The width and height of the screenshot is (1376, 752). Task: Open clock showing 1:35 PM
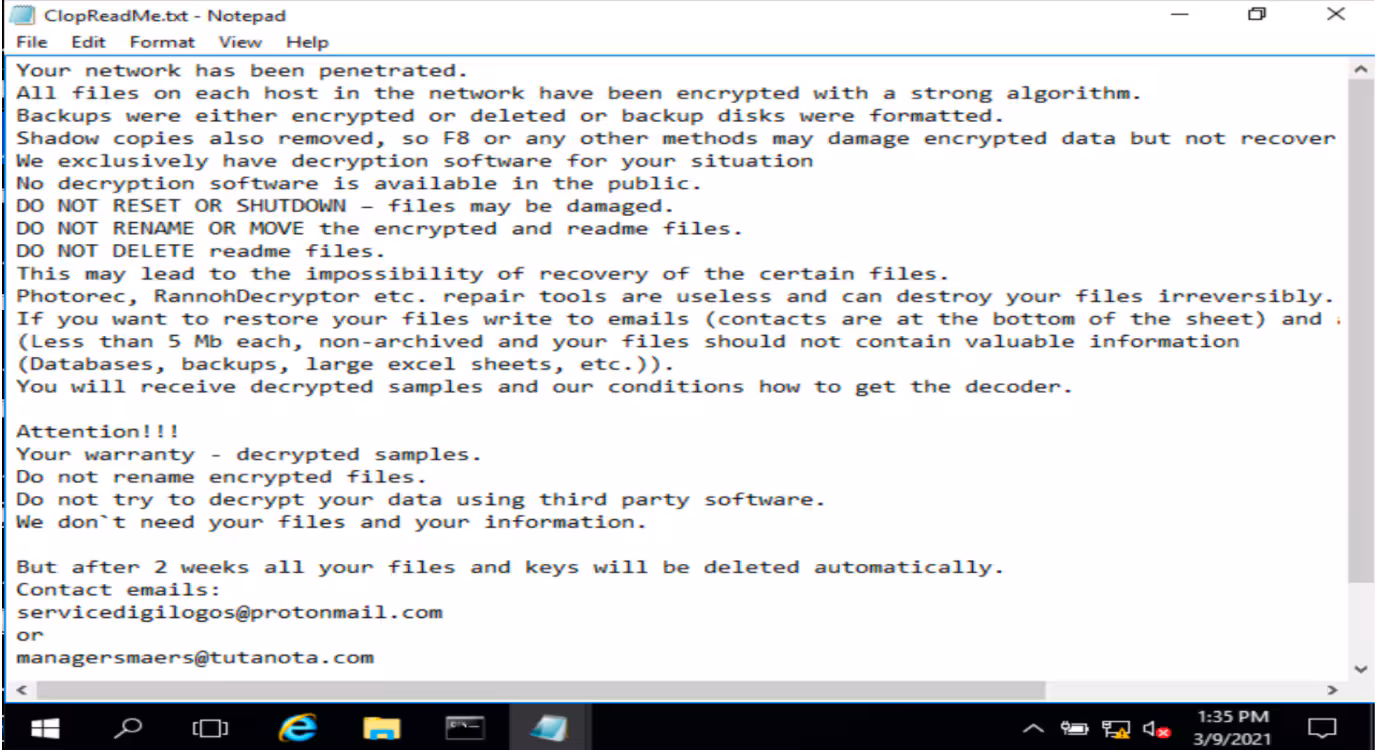point(1232,728)
